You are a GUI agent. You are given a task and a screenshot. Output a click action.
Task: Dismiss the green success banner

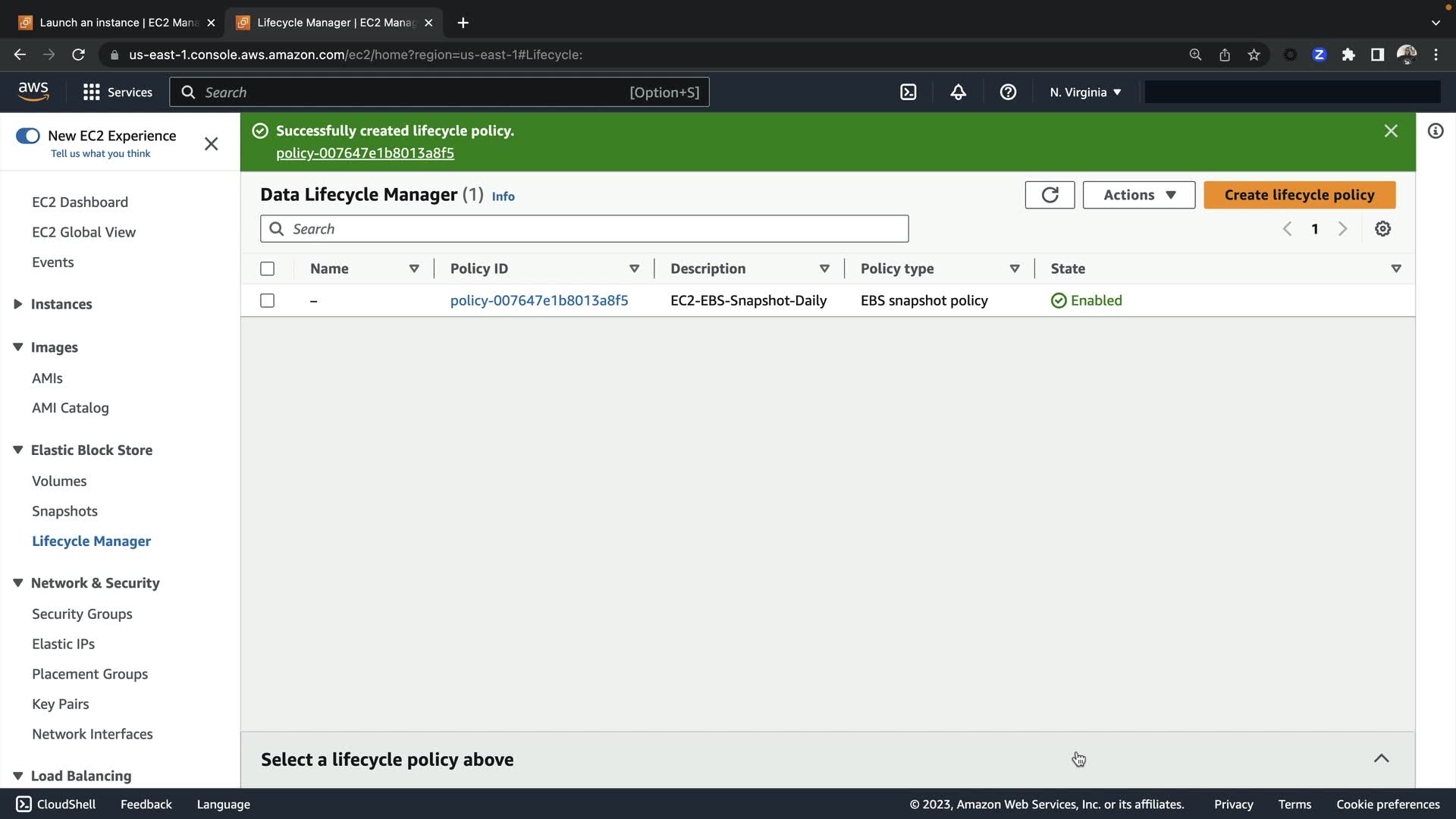(1391, 131)
